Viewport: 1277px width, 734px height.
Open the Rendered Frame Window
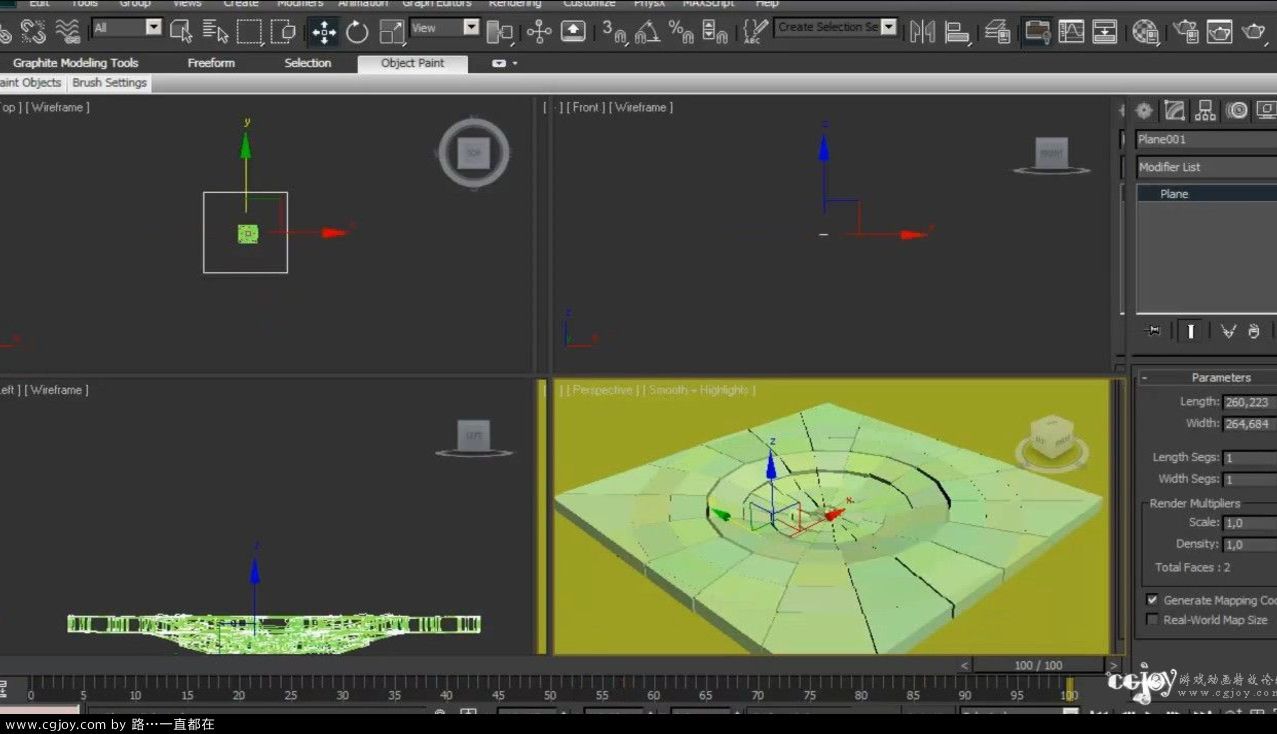[1219, 31]
